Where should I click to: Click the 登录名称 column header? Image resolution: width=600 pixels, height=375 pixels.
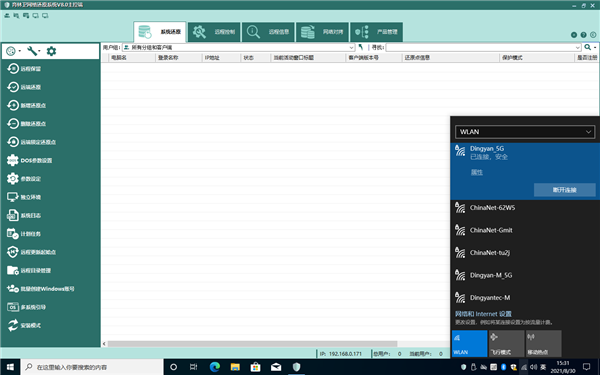pyautogui.click(x=179, y=58)
